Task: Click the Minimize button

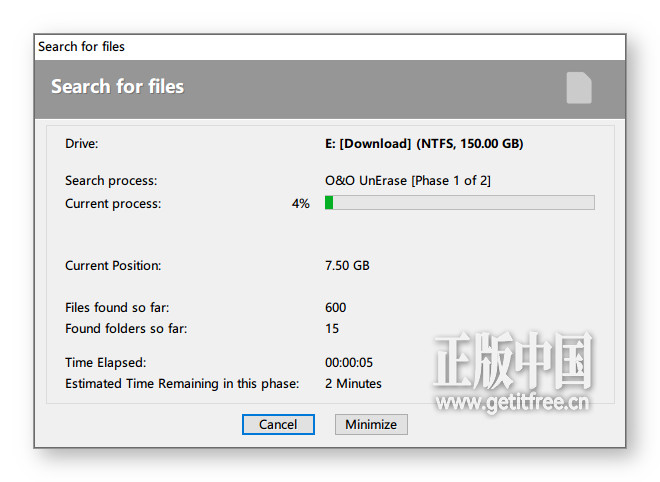Action: pos(371,424)
